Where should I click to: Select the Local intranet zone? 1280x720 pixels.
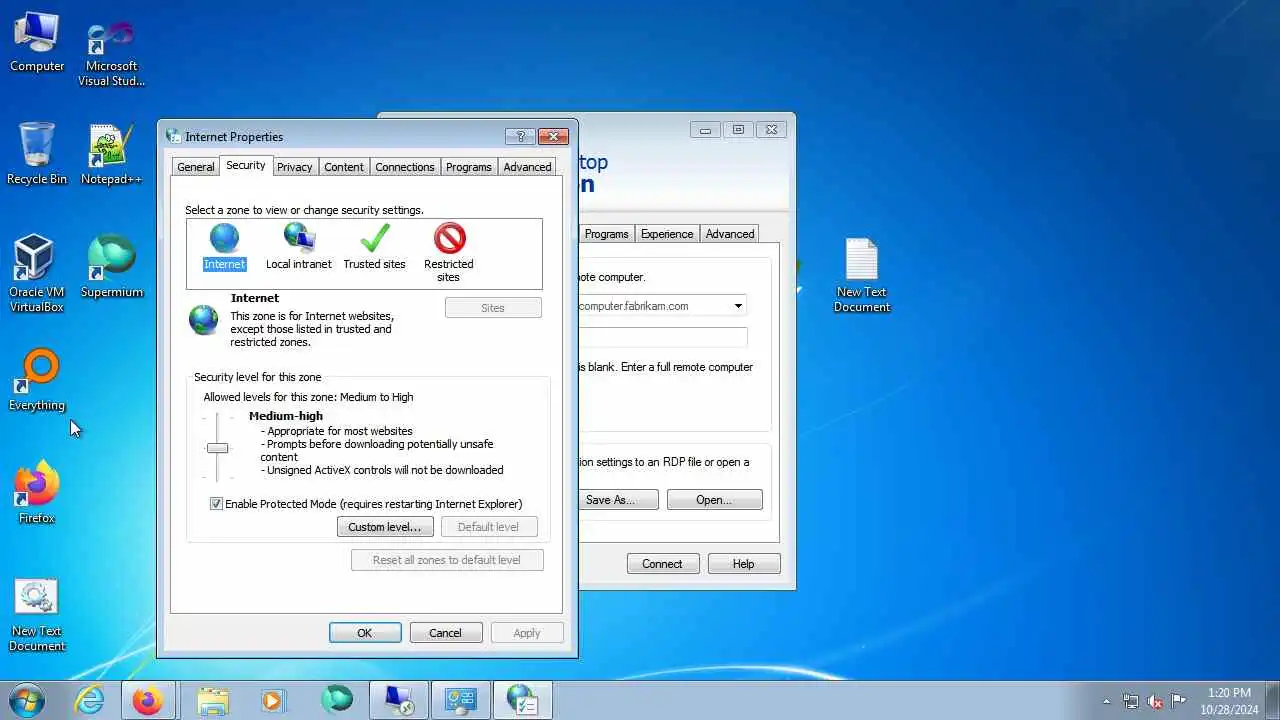[298, 247]
